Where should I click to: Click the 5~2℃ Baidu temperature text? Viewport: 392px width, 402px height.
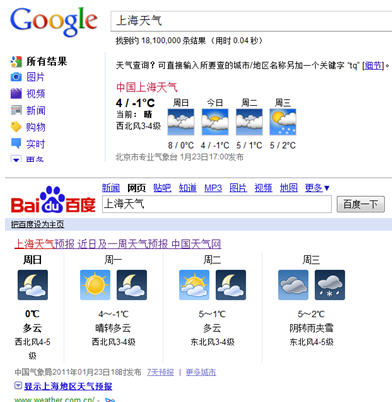(311, 314)
